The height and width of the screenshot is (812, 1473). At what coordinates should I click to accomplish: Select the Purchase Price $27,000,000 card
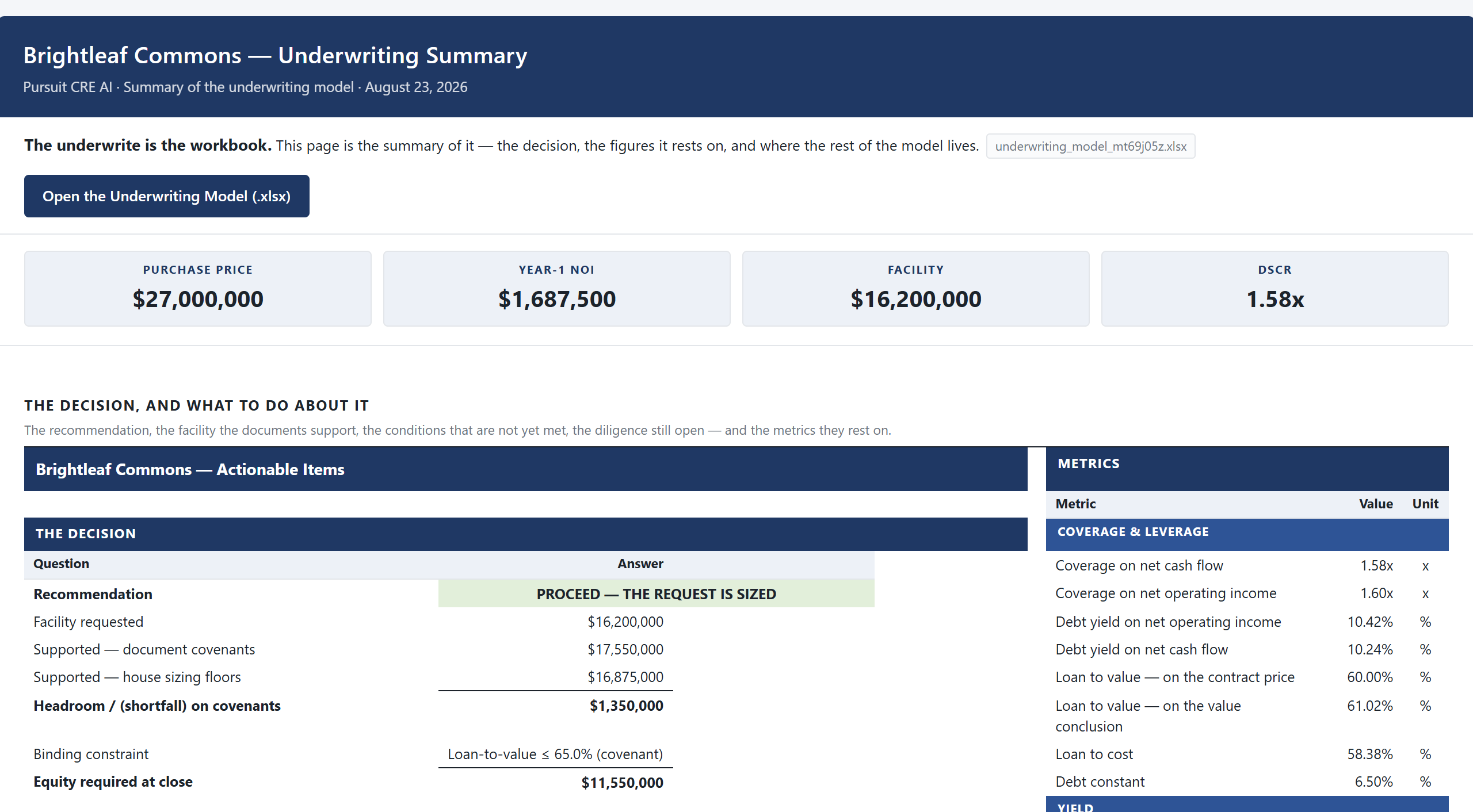pos(198,289)
